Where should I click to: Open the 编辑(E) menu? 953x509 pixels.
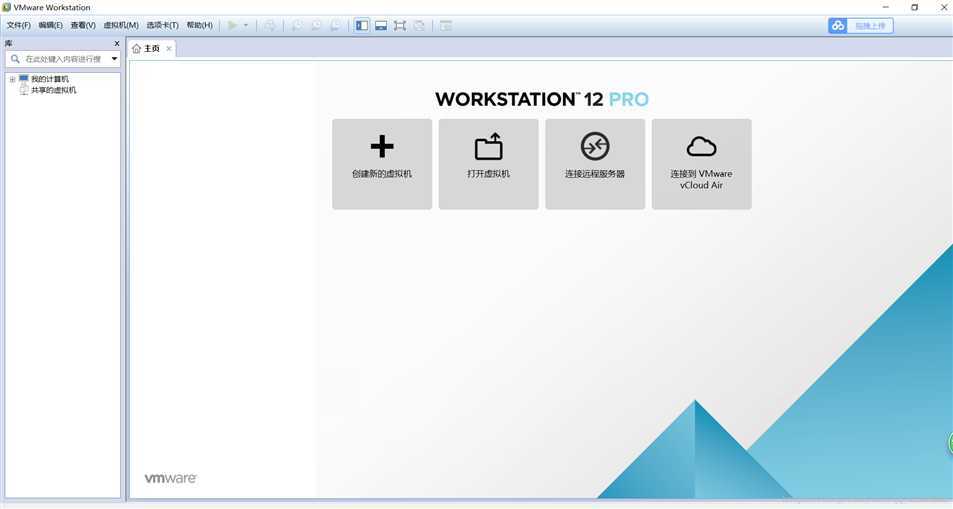tap(50, 26)
